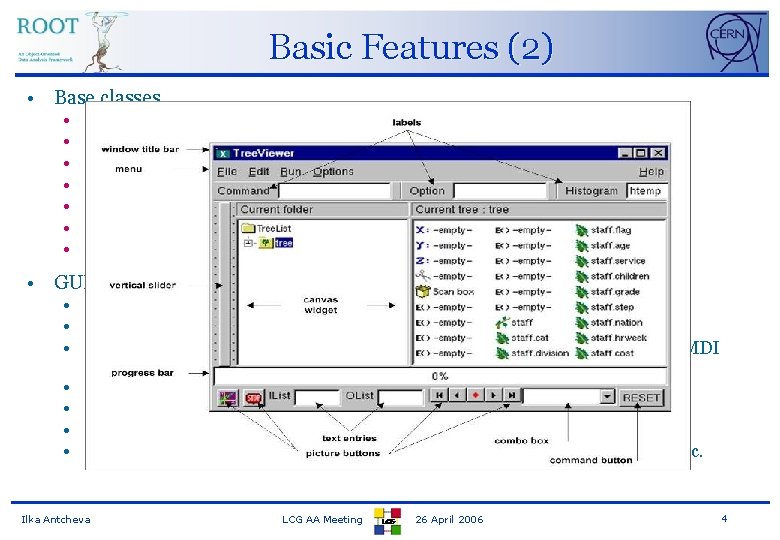The height and width of the screenshot is (540, 780).
Task: Click the RESET command button
Action: pos(641,398)
